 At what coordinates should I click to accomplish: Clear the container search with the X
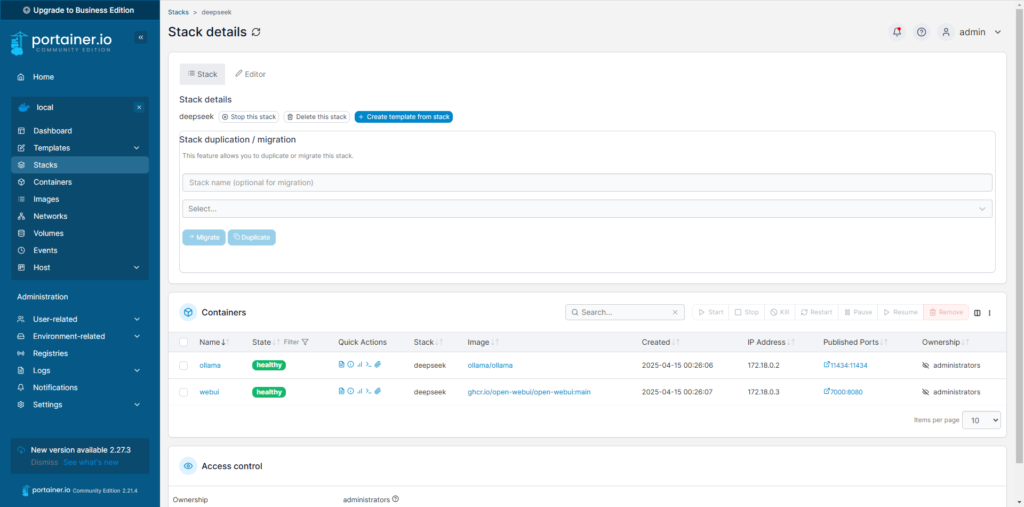[675, 312]
